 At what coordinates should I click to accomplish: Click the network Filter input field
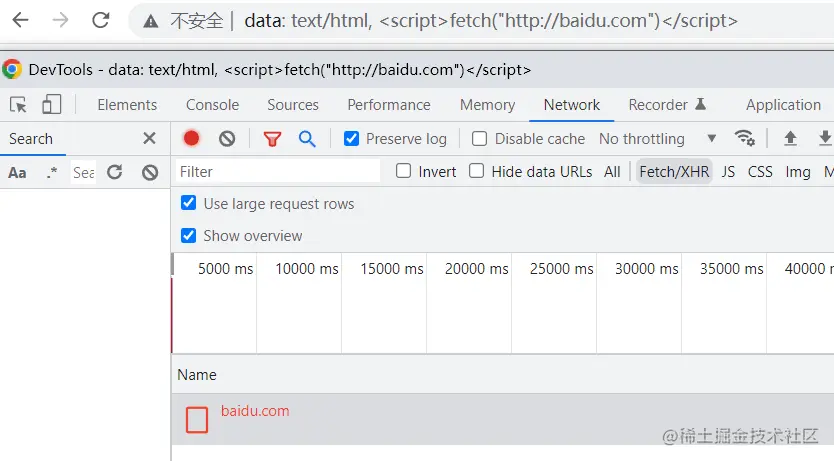(278, 171)
